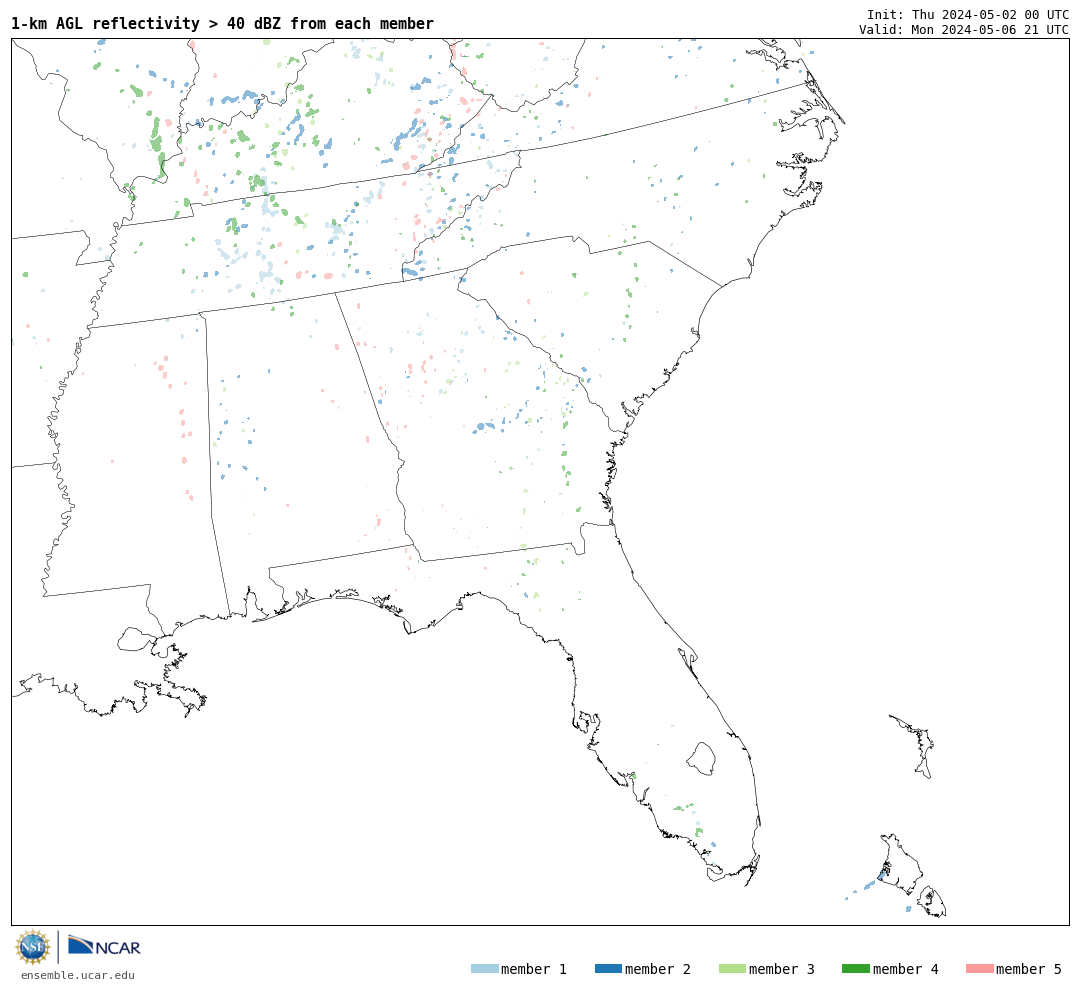Click the 'Valid: Mon 2024-05-06 21 UTC' text
Screen dimensions: 1080x988
pyautogui.click(x=964, y=30)
